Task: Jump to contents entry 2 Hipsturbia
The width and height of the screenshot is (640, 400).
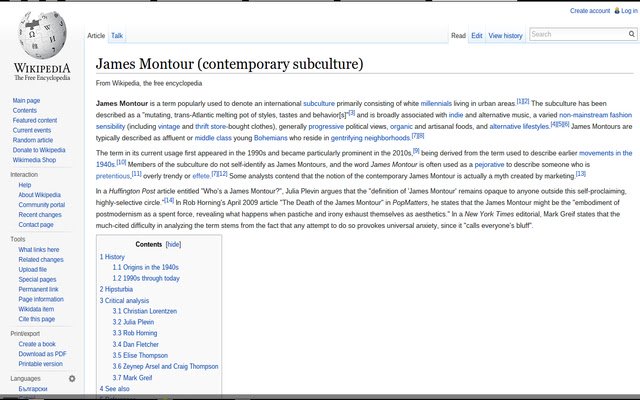Action: [x=116, y=289]
